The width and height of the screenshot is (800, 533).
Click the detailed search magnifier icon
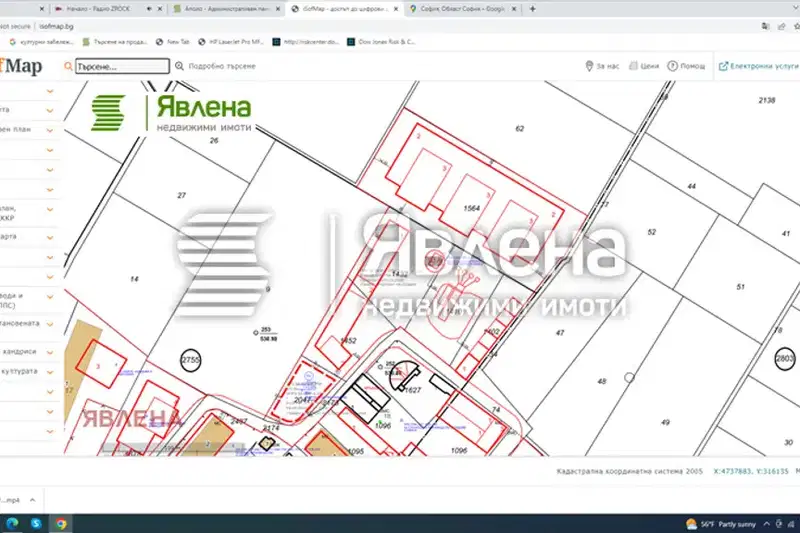[x=179, y=66]
